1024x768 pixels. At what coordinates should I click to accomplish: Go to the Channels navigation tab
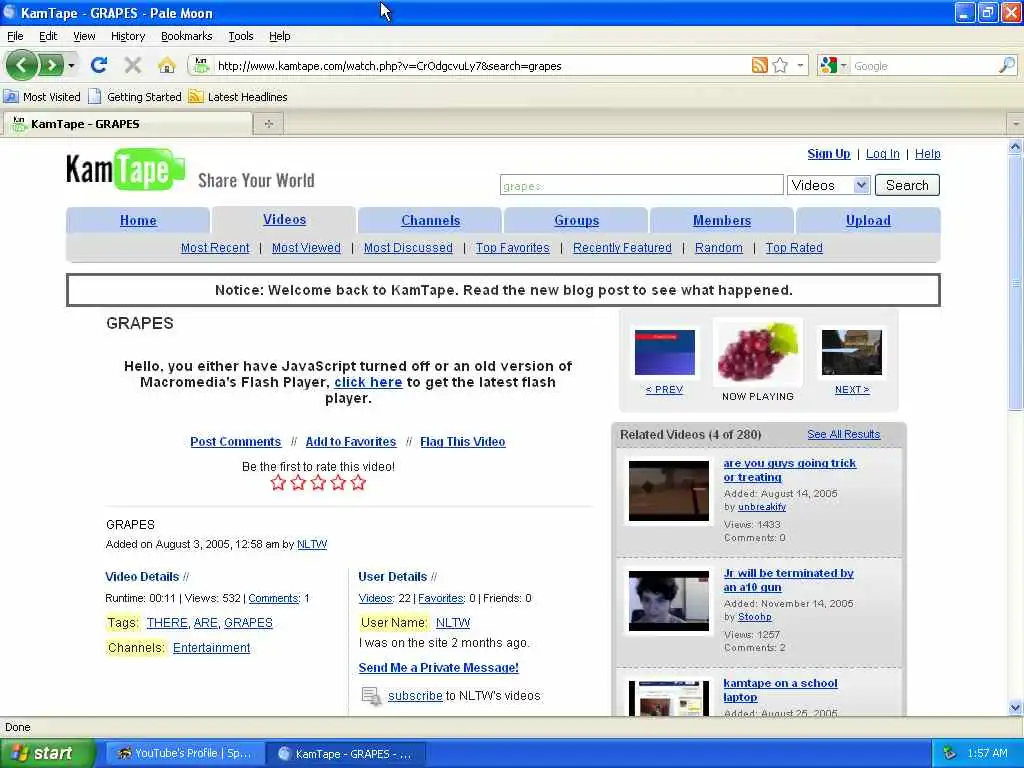(430, 220)
